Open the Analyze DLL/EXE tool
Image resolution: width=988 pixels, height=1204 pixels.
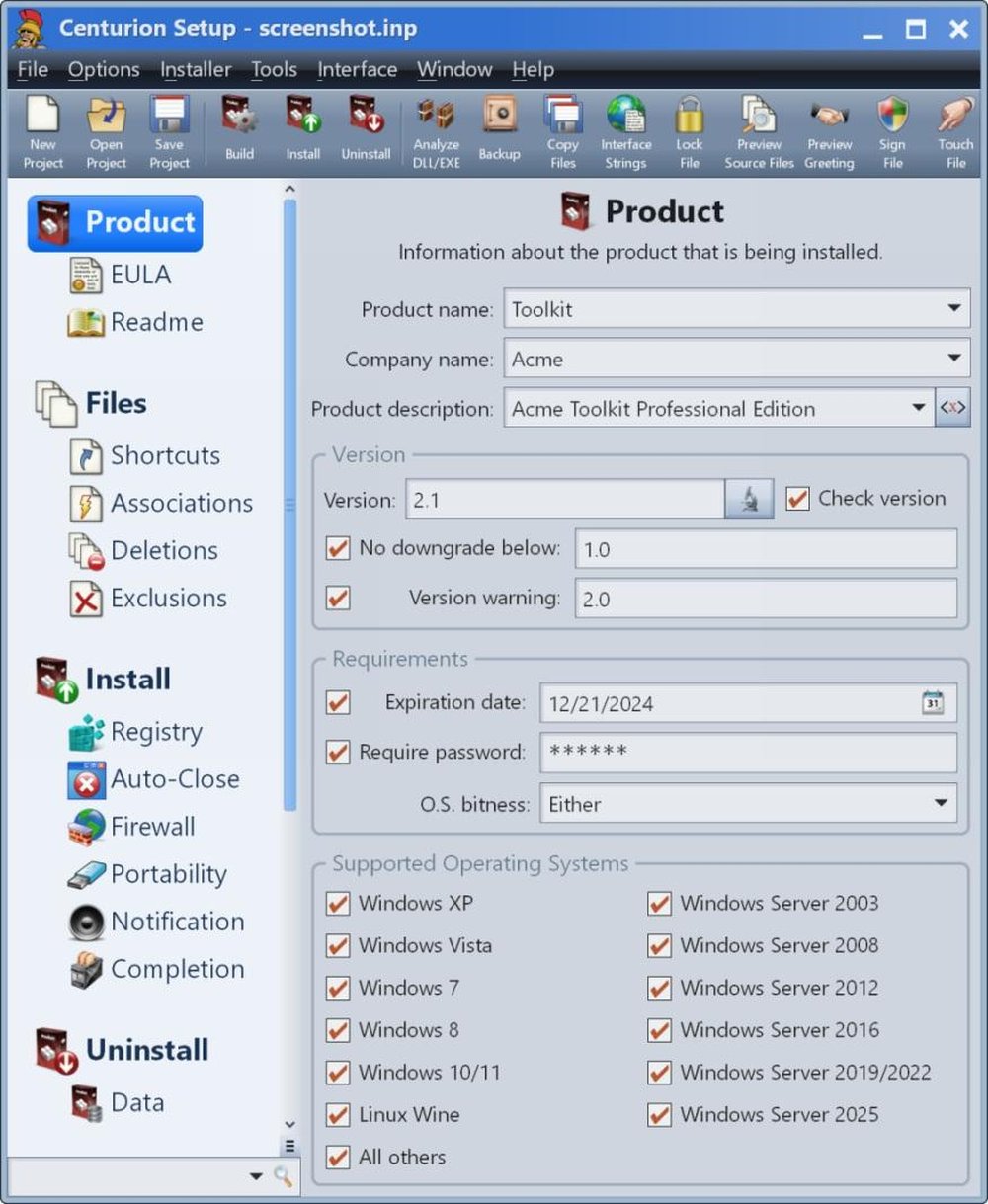(x=436, y=133)
